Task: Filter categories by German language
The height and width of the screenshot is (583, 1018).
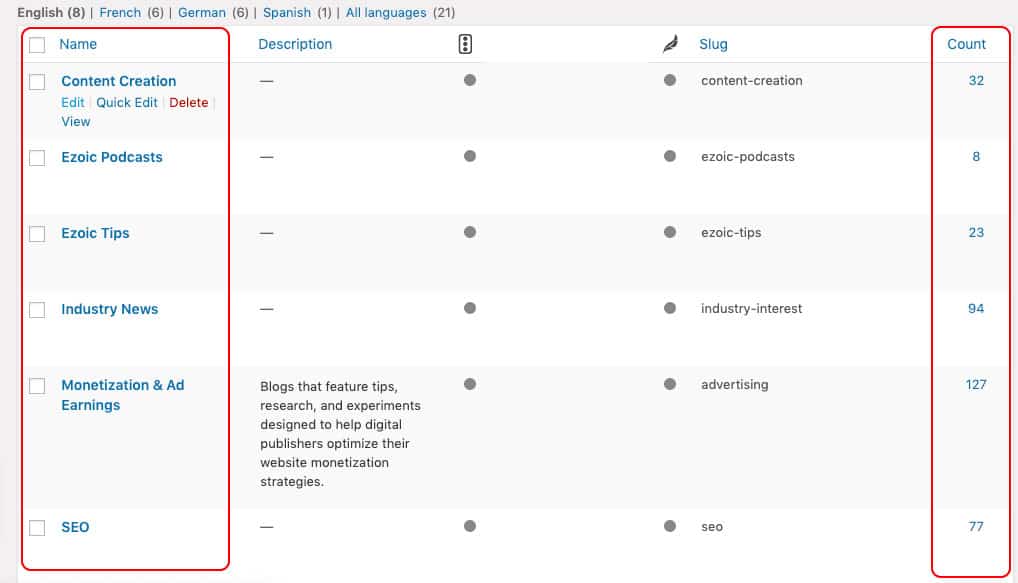Action: (202, 13)
